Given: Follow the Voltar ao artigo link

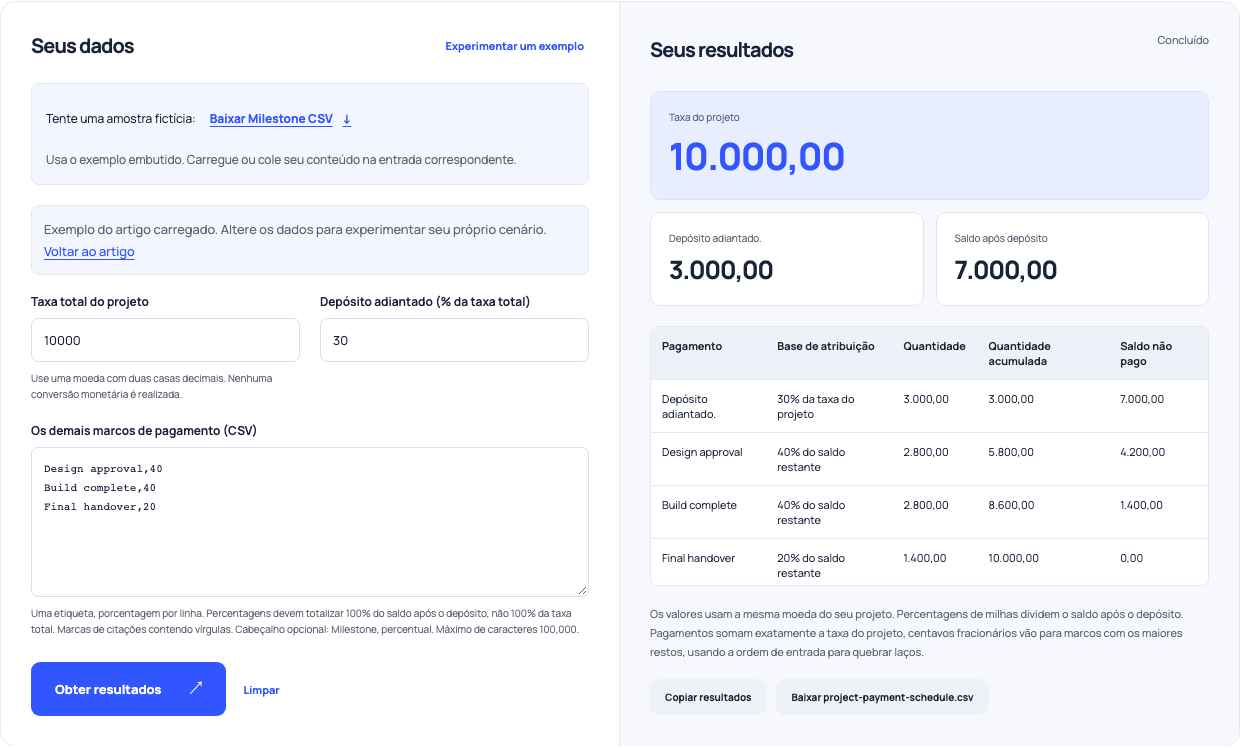Looking at the screenshot, I should tap(89, 252).
